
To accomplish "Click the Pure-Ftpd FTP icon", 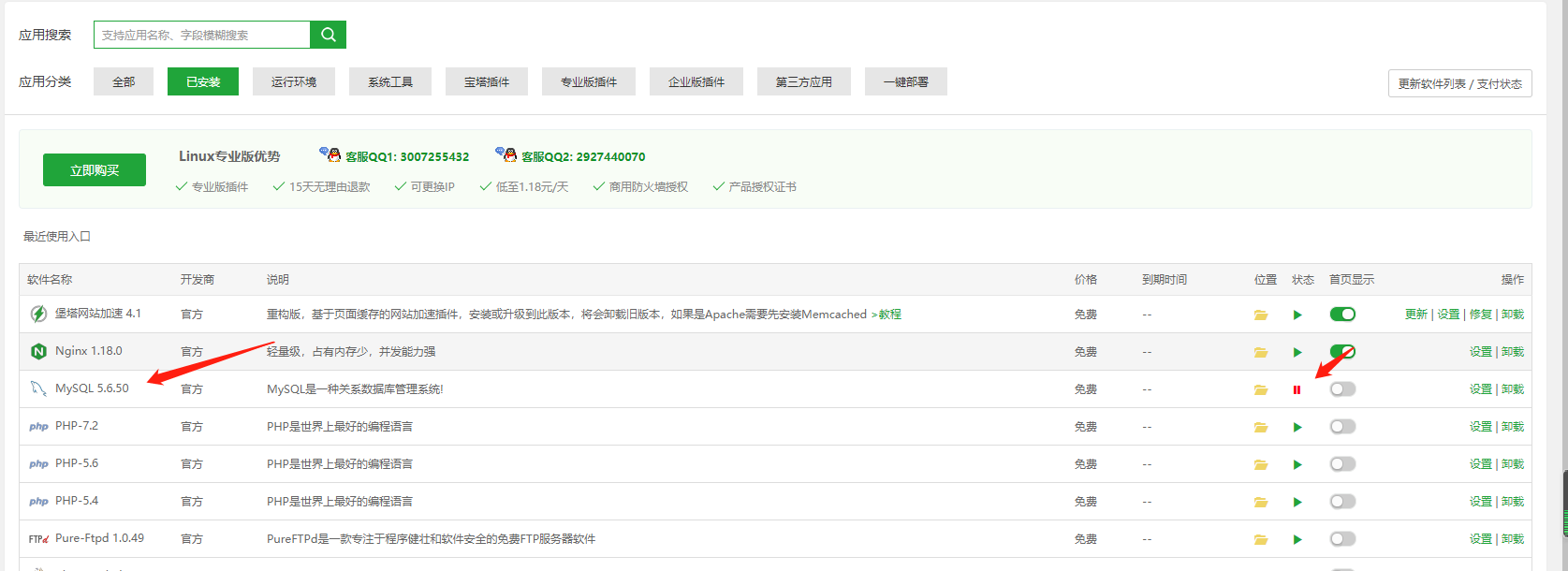I will [38, 539].
